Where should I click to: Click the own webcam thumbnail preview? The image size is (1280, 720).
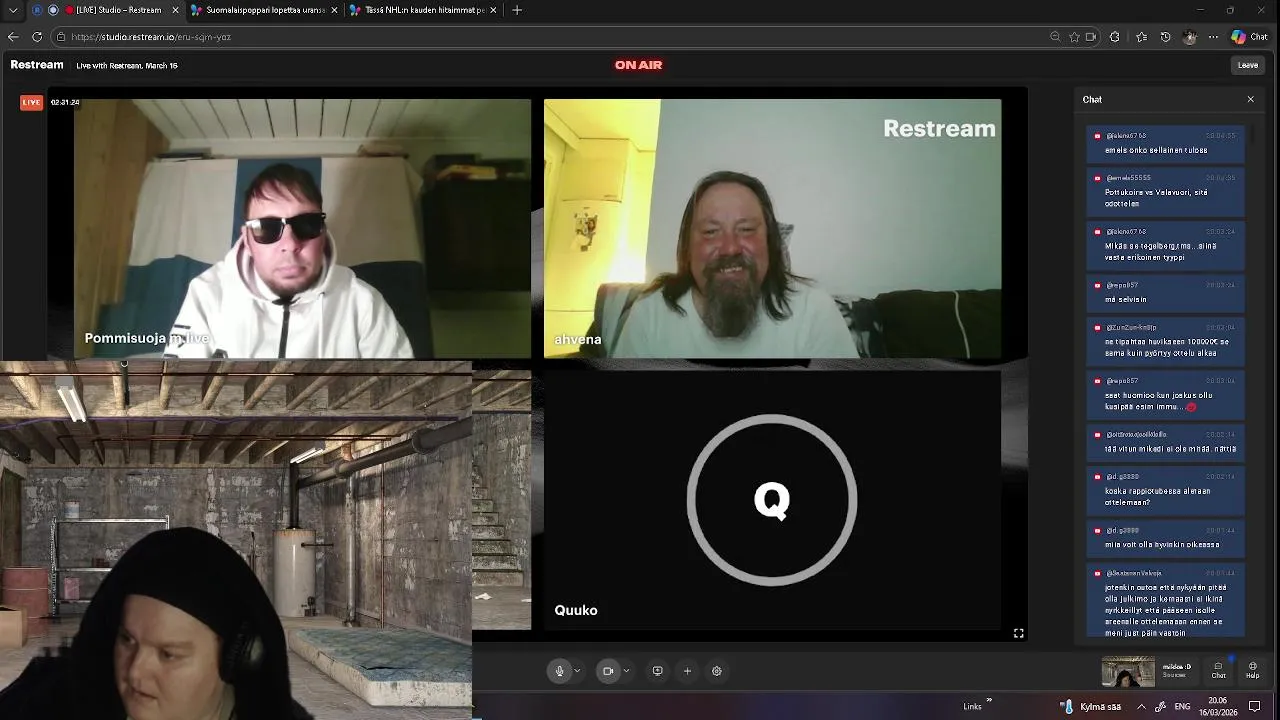click(x=1128, y=671)
